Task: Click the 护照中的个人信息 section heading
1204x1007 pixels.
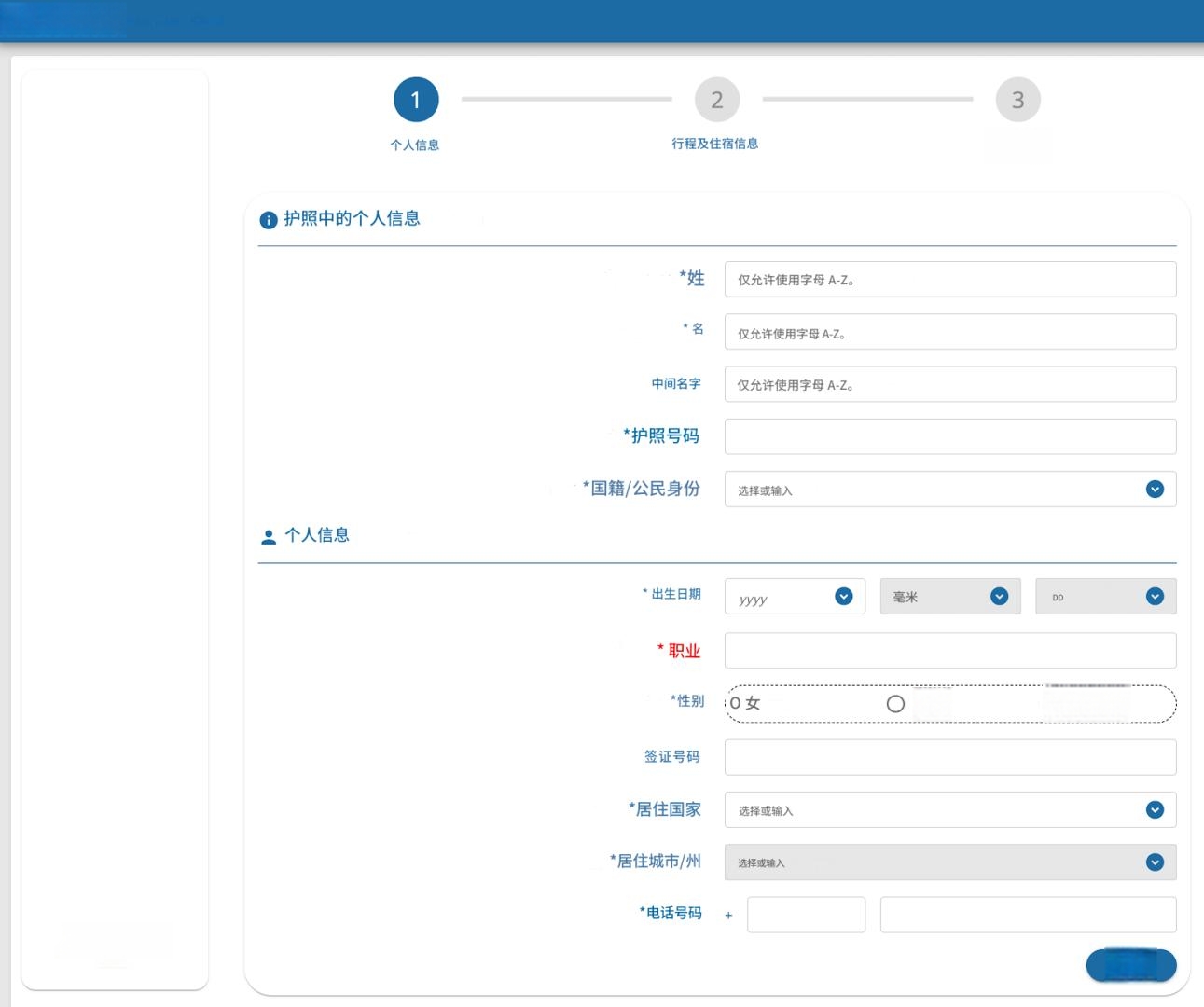Action: [353, 218]
